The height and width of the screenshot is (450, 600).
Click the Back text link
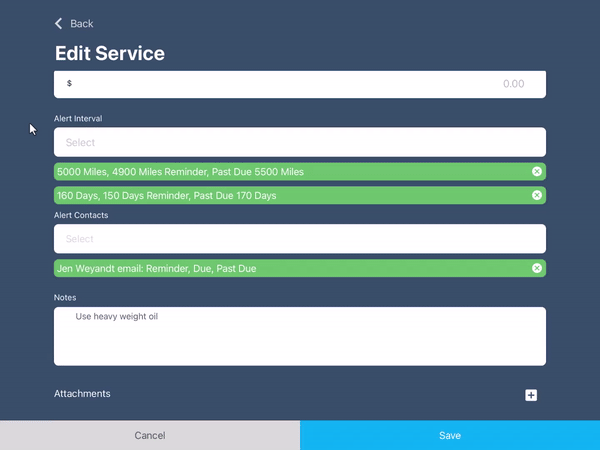(82, 23)
